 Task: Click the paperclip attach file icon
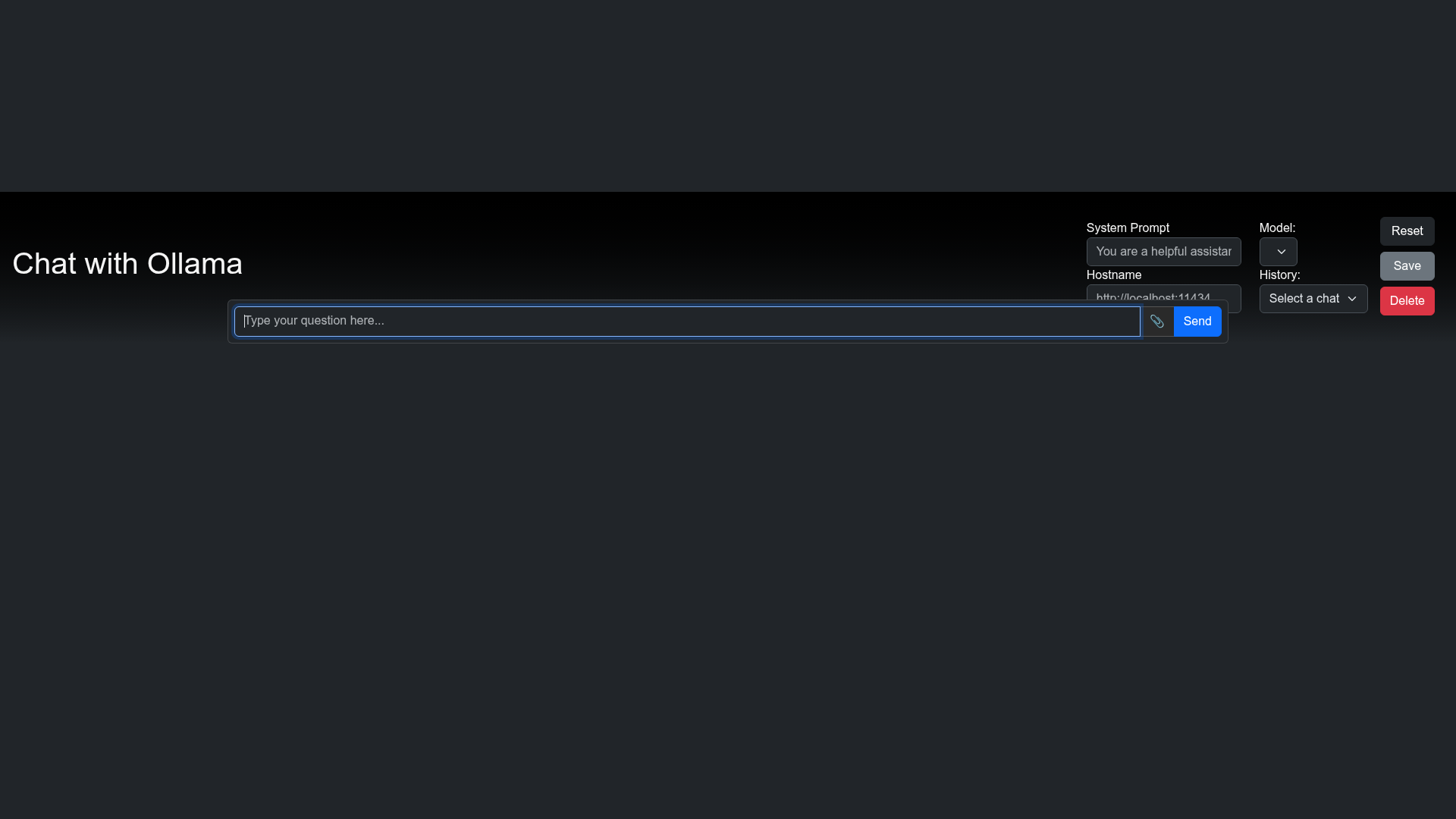1156,322
